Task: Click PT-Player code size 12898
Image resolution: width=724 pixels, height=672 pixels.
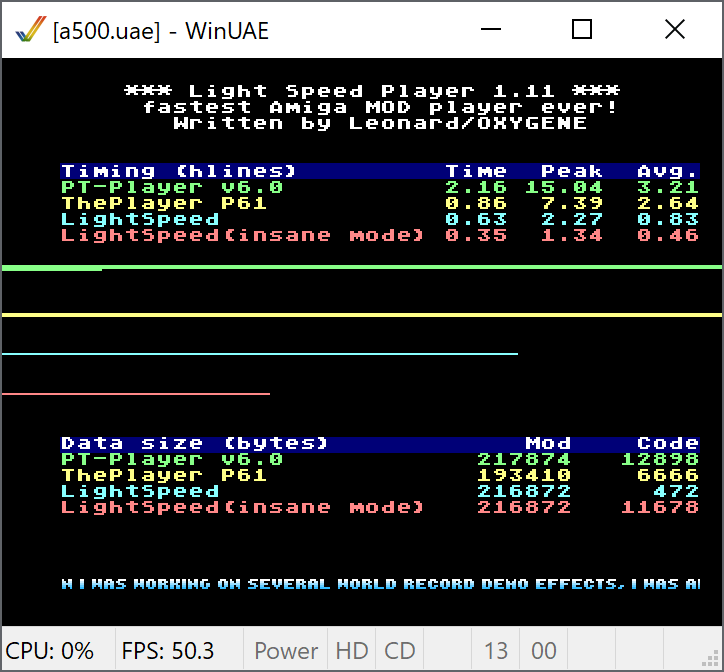Action: click(x=660, y=459)
